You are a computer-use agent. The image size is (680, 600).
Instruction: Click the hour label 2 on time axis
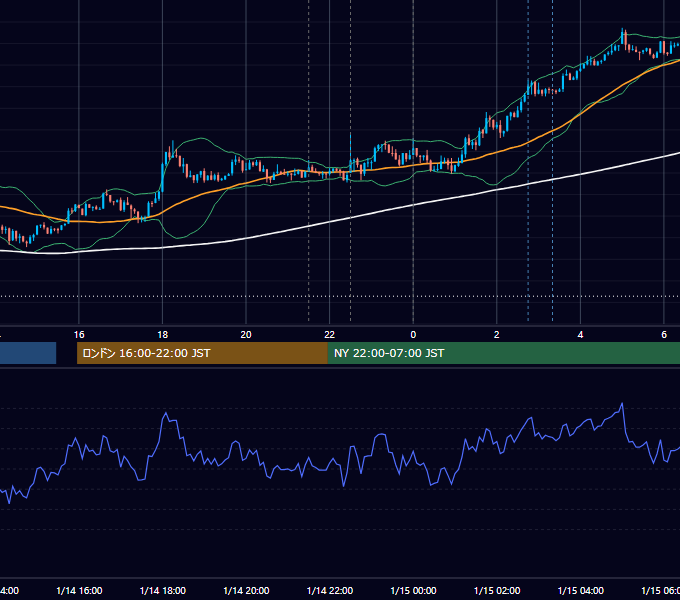click(x=497, y=335)
